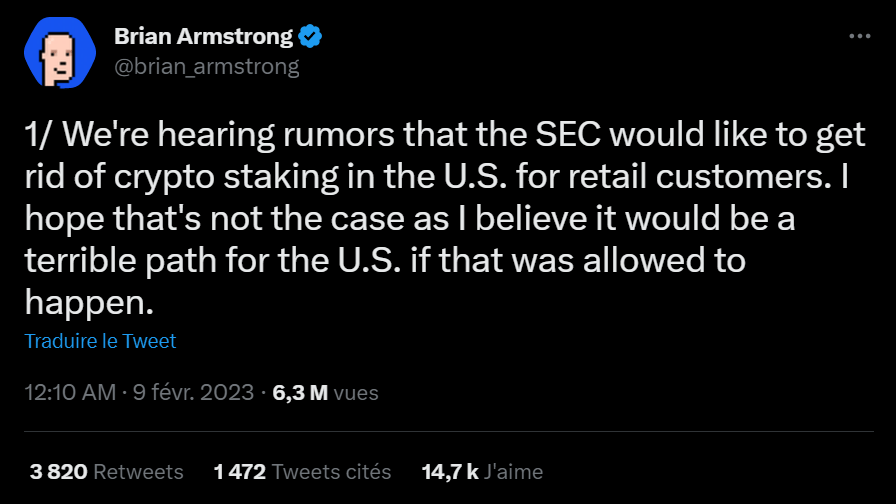This screenshot has height=504, width=896.
Task: View the 3 820 Retweets list
Action: point(106,470)
